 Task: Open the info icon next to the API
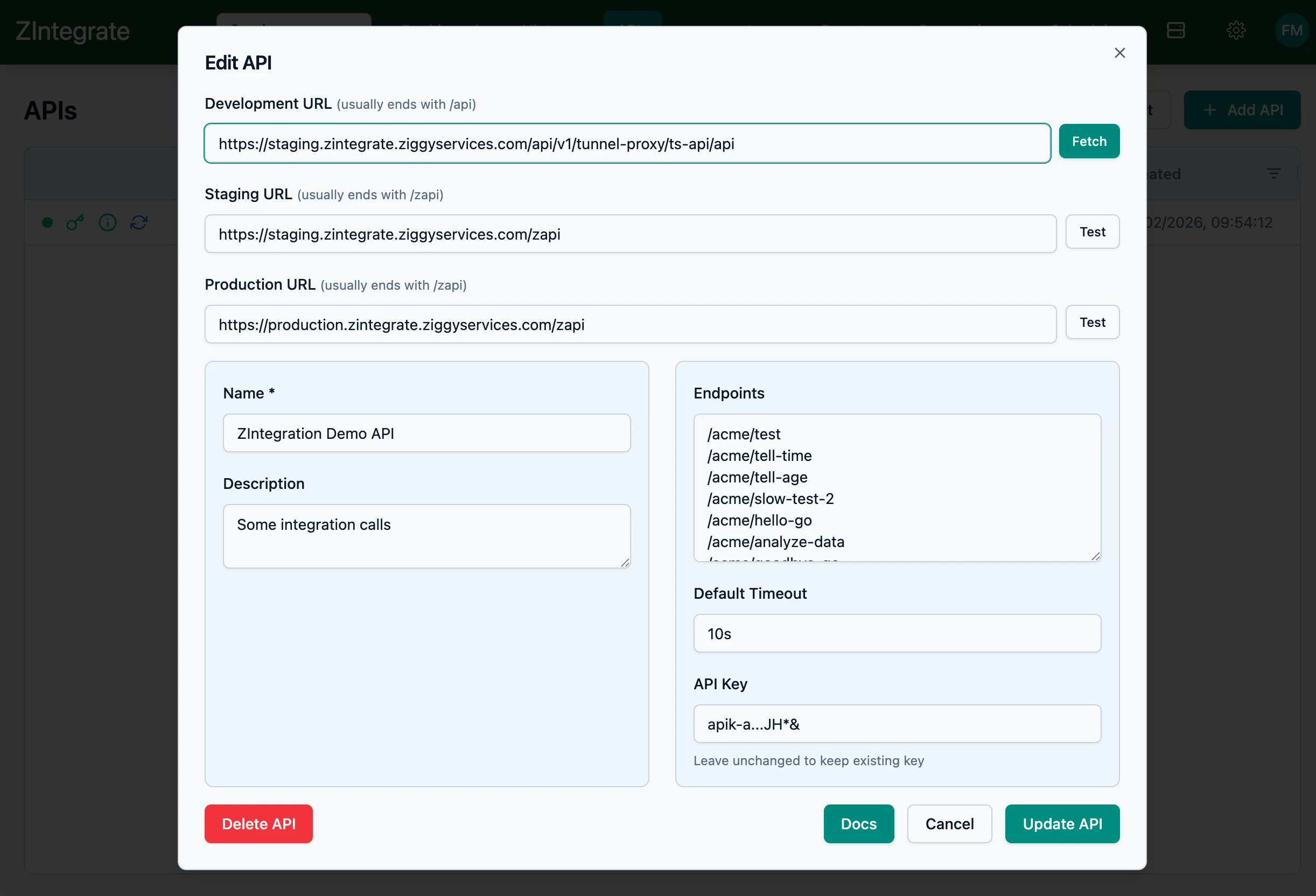107,222
